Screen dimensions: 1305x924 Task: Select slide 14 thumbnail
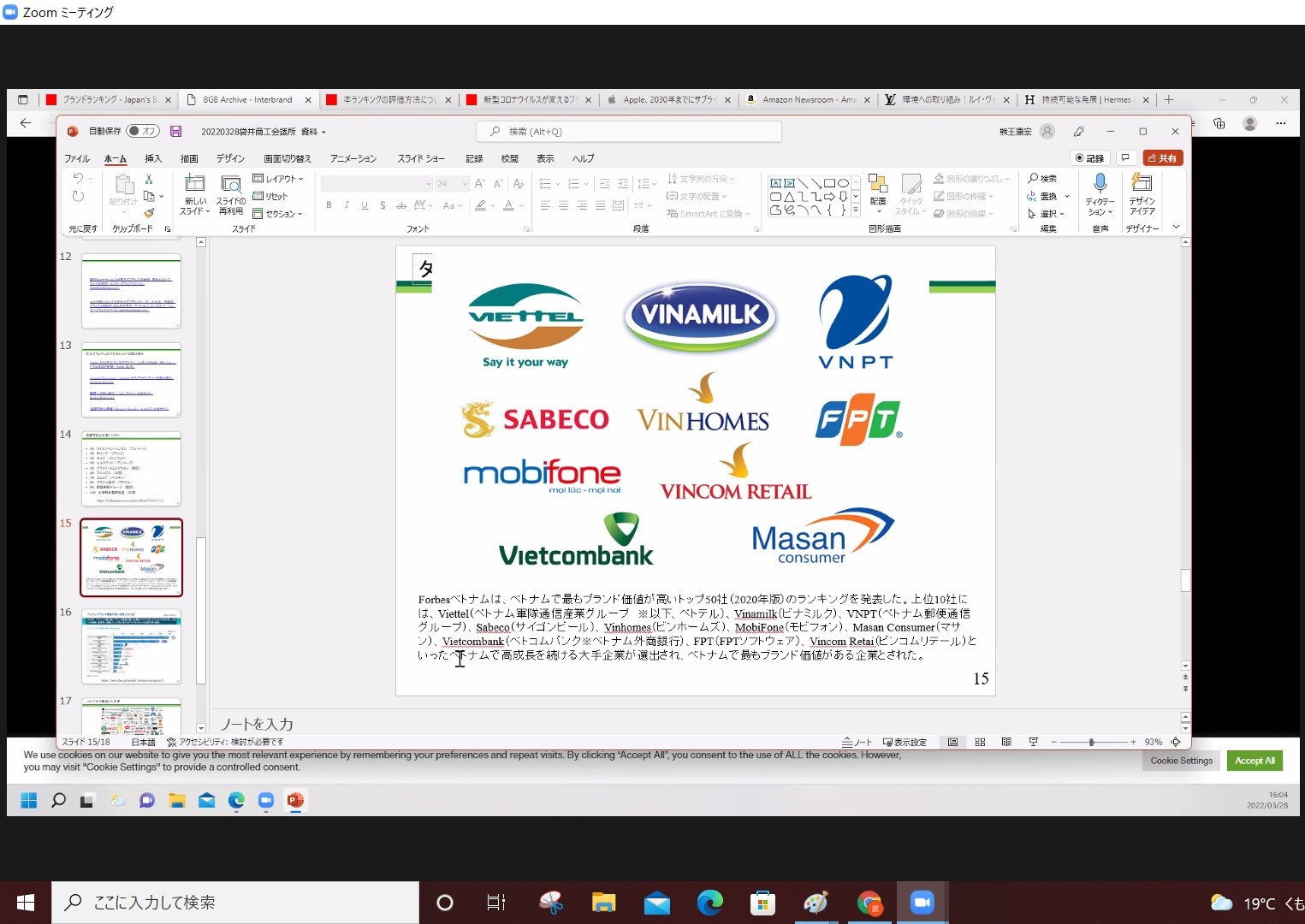point(131,469)
